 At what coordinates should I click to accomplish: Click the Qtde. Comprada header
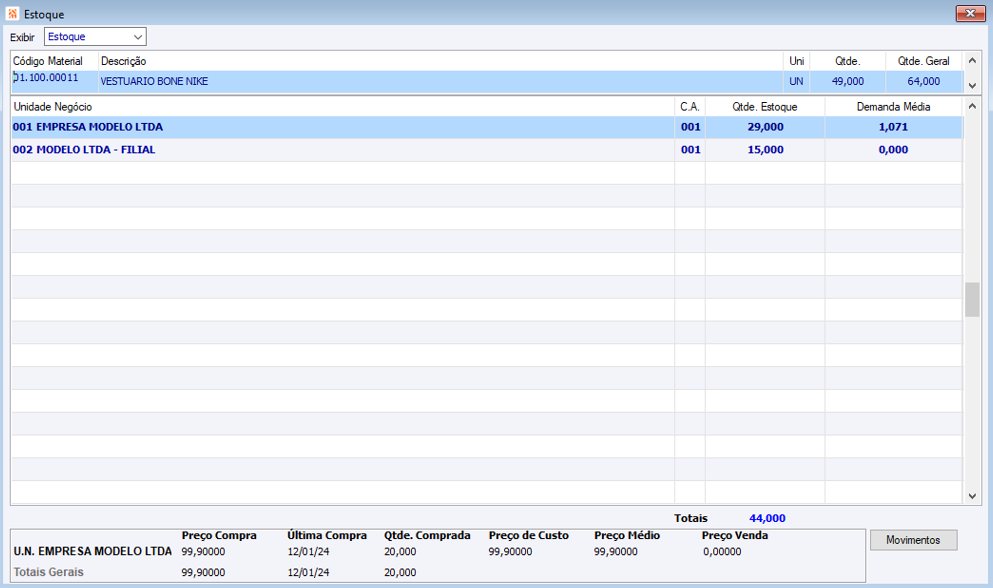click(x=427, y=535)
